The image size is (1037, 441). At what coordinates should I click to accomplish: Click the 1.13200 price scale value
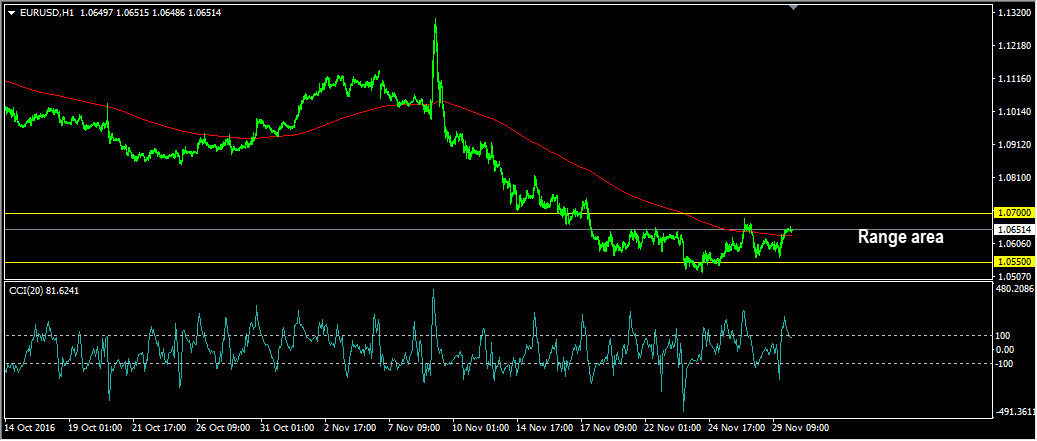click(1016, 13)
